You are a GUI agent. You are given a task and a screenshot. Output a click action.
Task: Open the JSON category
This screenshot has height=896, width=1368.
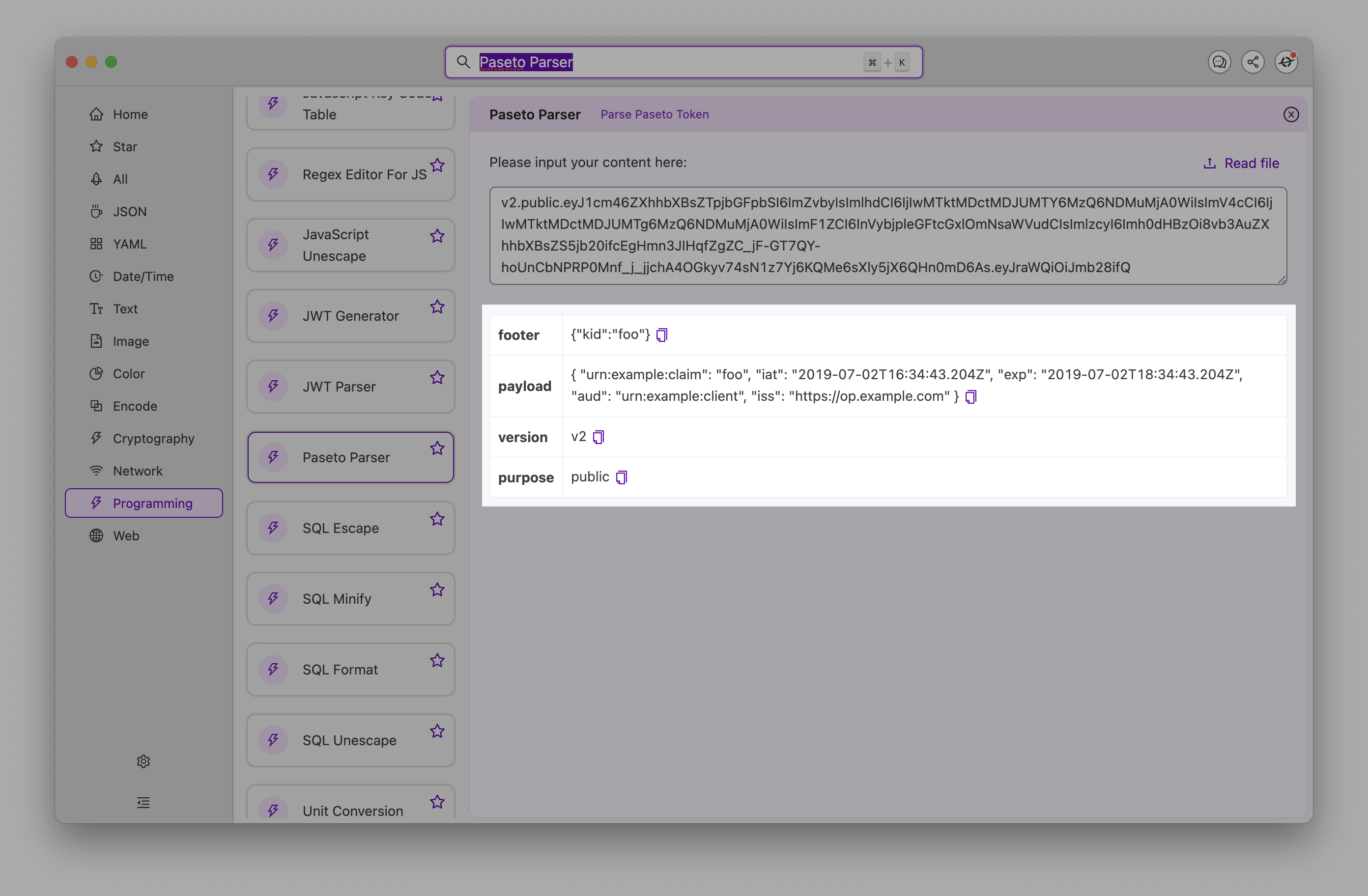coord(143,212)
